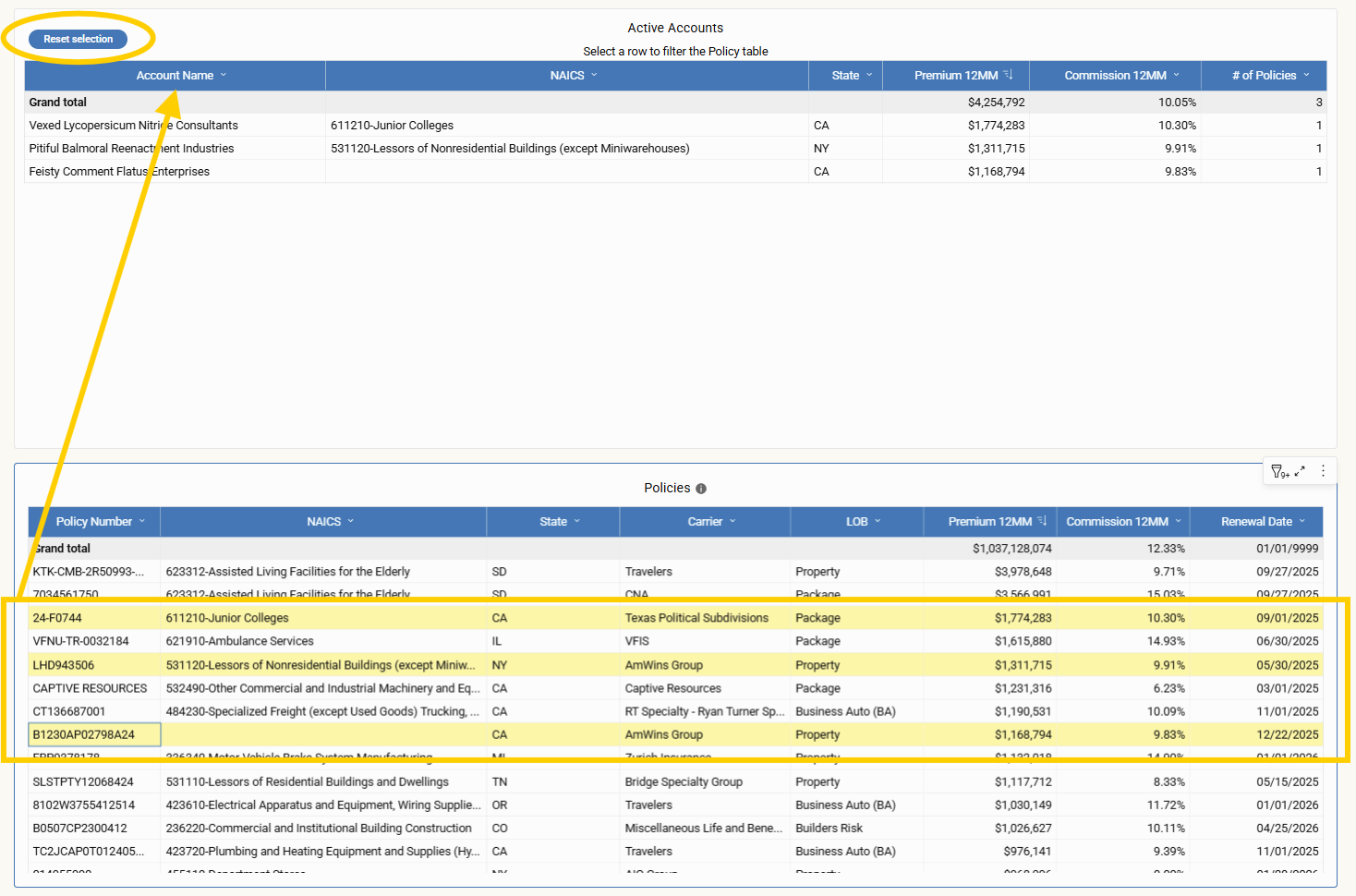The height and width of the screenshot is (896, 1356).
Task: Select the LHD943506 policy row
Action: click(x=63, y=665)
